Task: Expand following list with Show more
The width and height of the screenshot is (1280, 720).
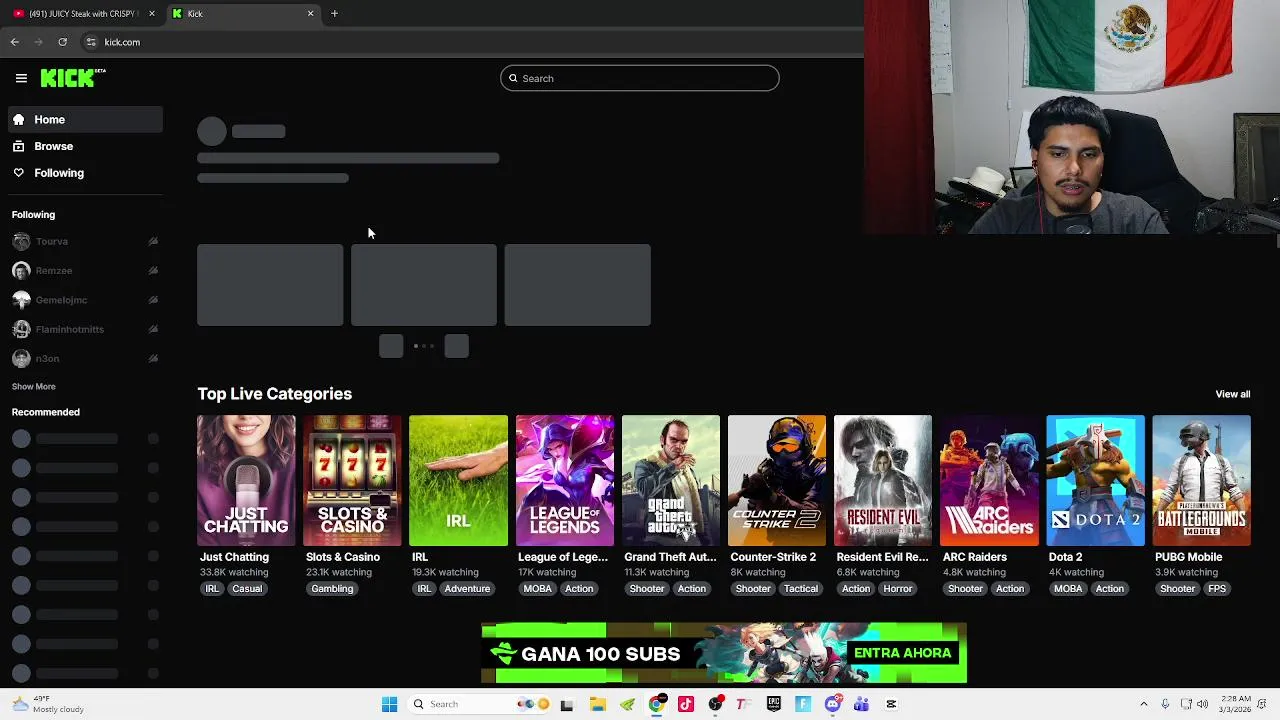Action: (33, 386)
